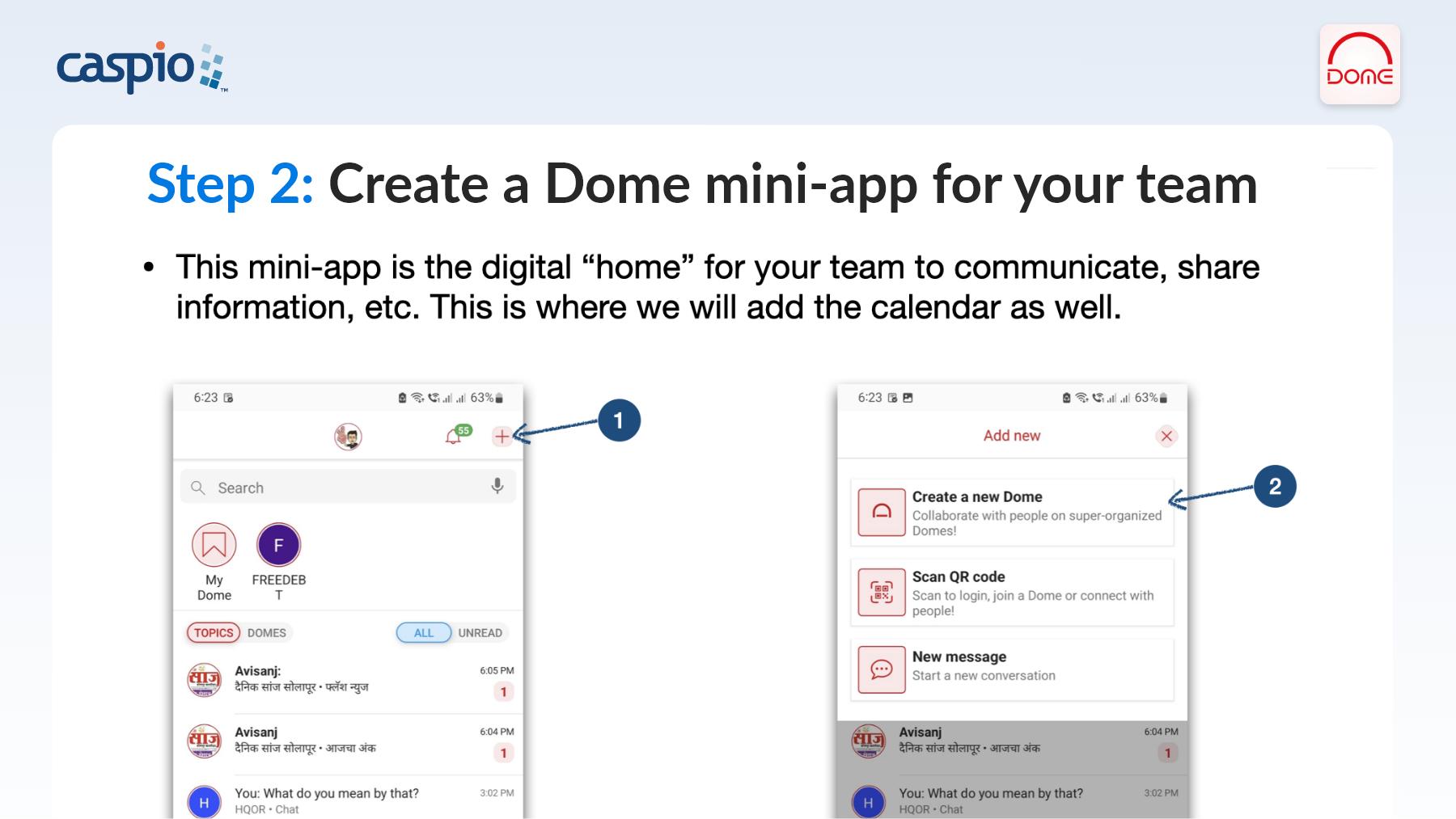Image resolution: width=1456 pixels, height=819 pixels.
Task: Tap the dimmed Avisanj avatar in right phone
Action: point(868,741)
